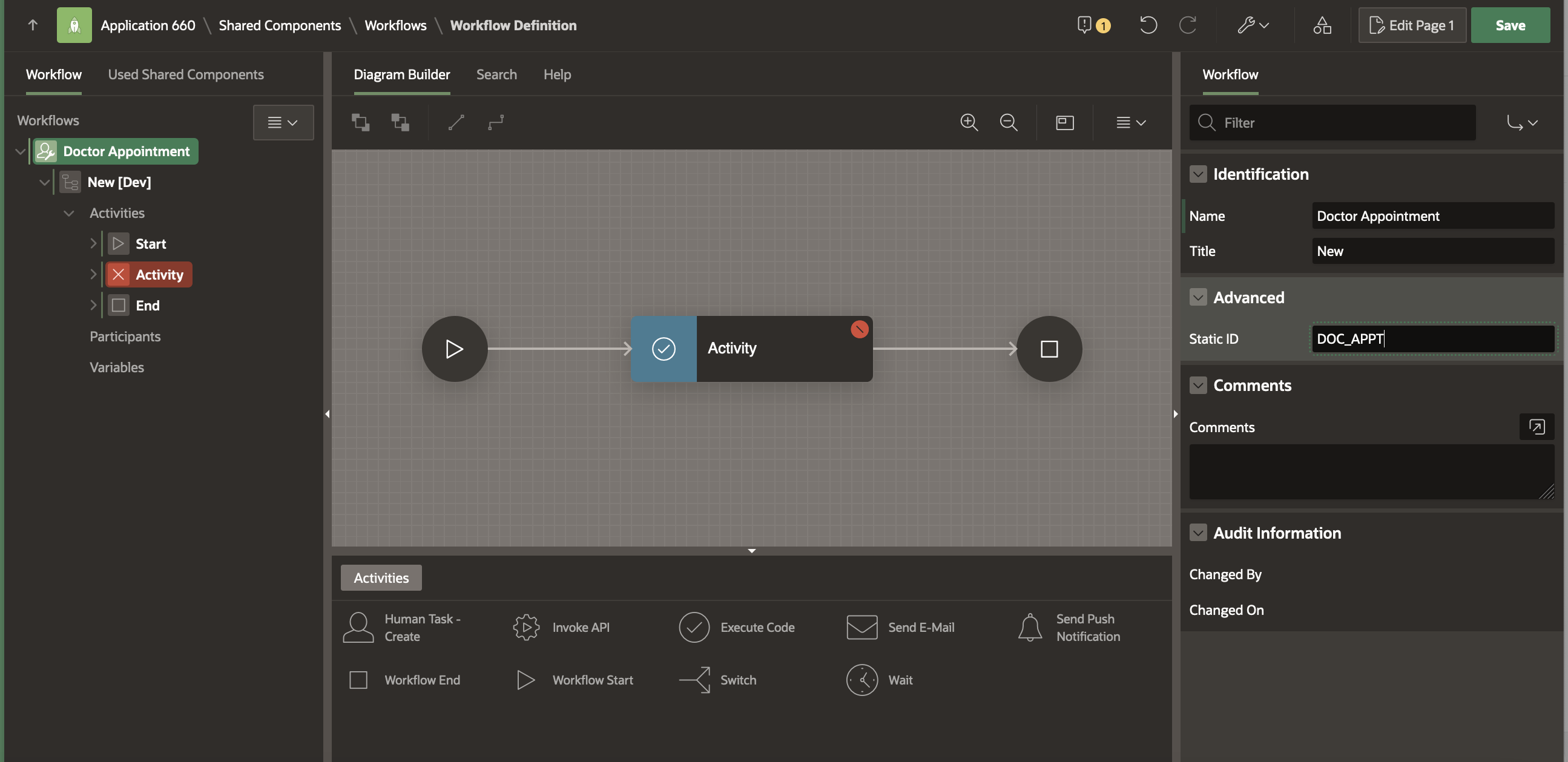Collapse the Identification section
1568x762 pixels.
[x=1197, y=174]
